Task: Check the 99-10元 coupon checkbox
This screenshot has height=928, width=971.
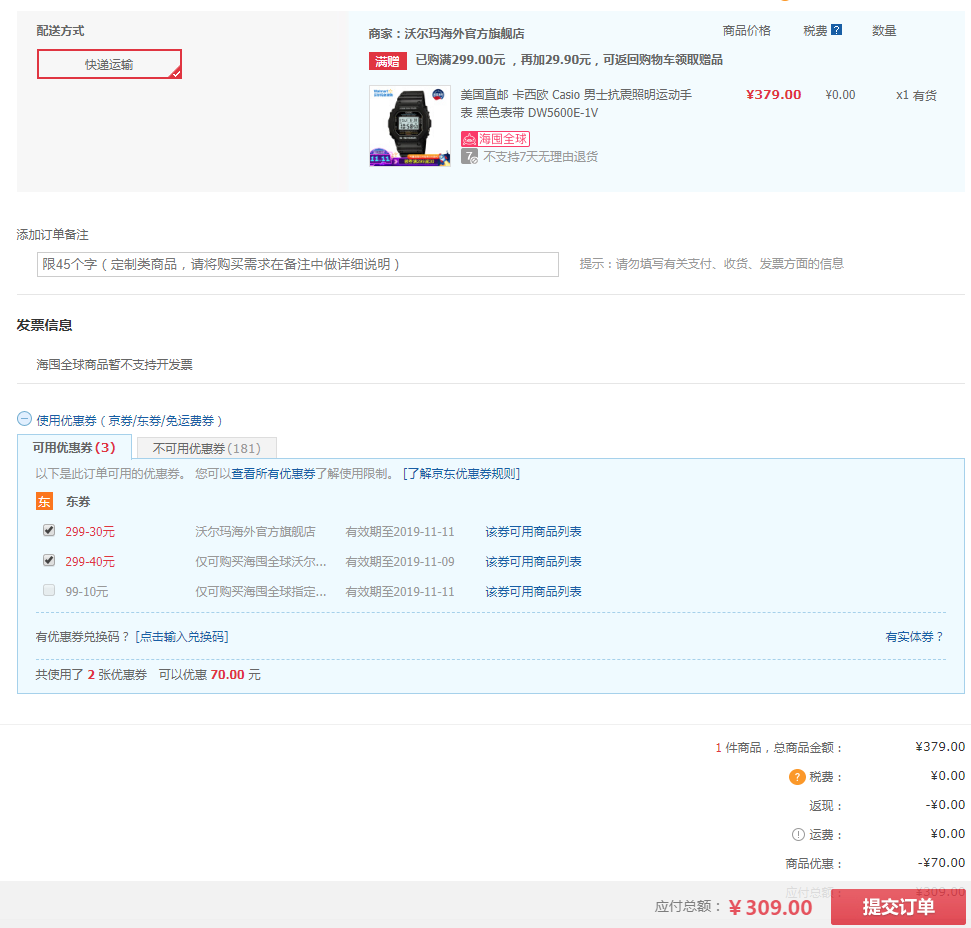Action: tap(49, 590)
